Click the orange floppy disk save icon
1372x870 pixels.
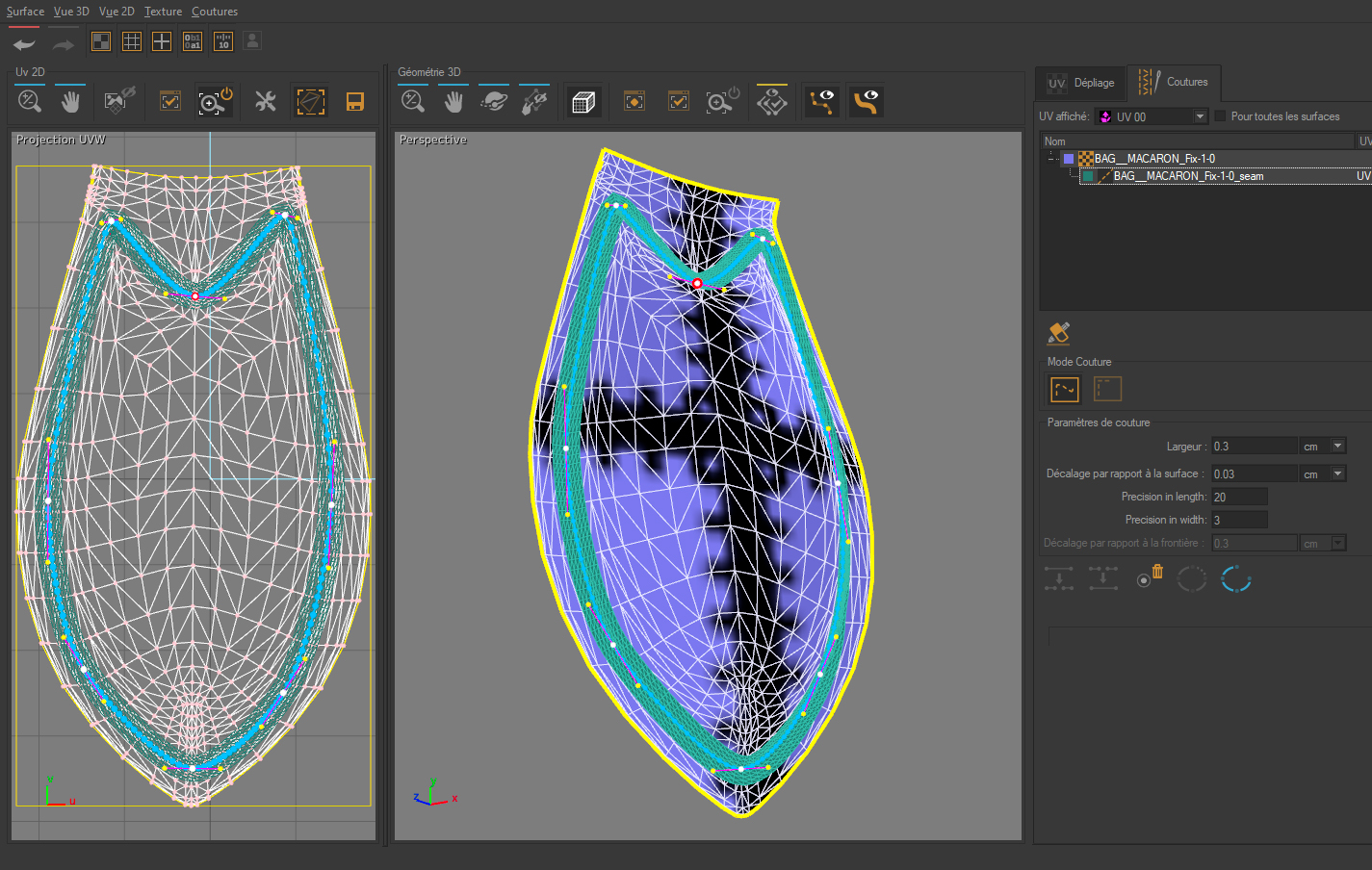point(354,102)
